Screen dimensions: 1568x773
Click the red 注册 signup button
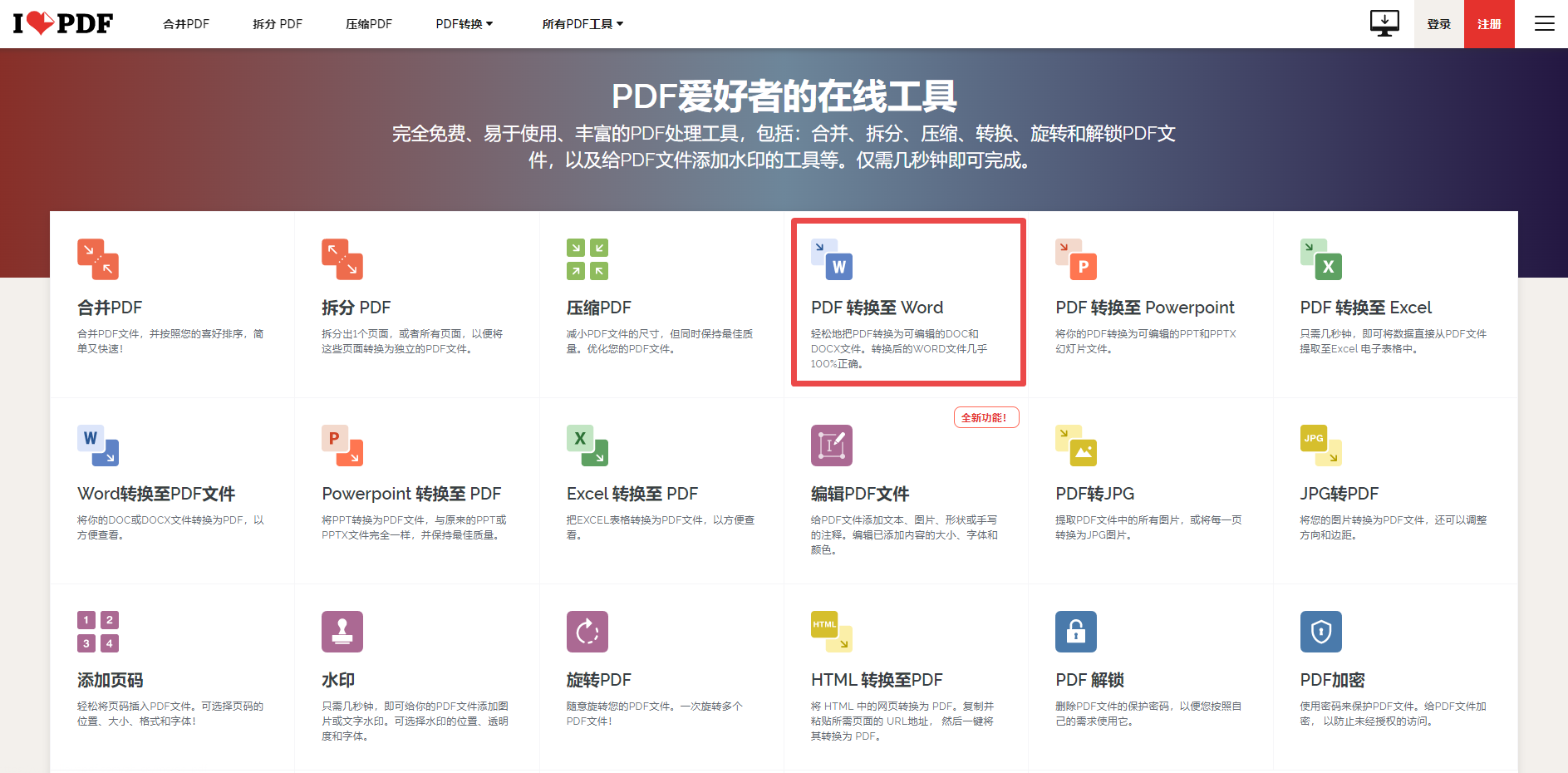click(1489, 23)
